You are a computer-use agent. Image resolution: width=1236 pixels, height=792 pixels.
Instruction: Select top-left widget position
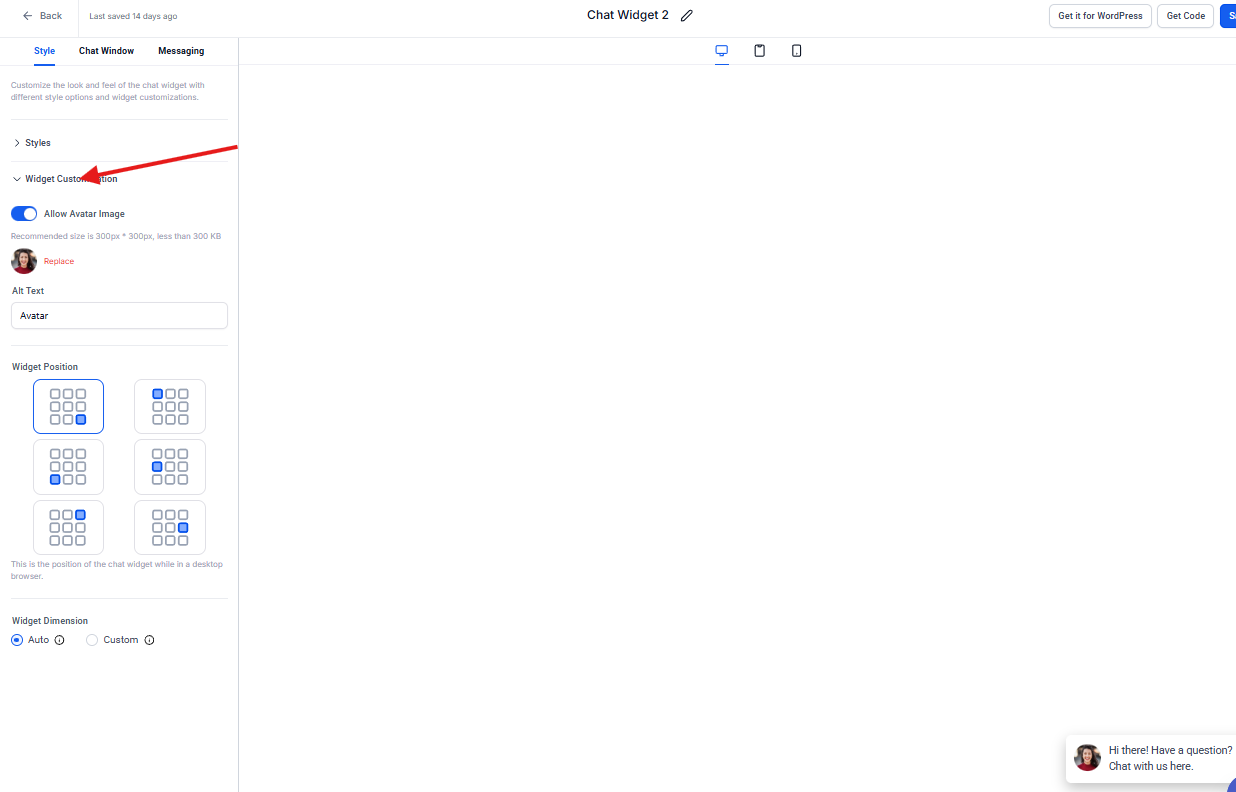(x=170, y=407)
